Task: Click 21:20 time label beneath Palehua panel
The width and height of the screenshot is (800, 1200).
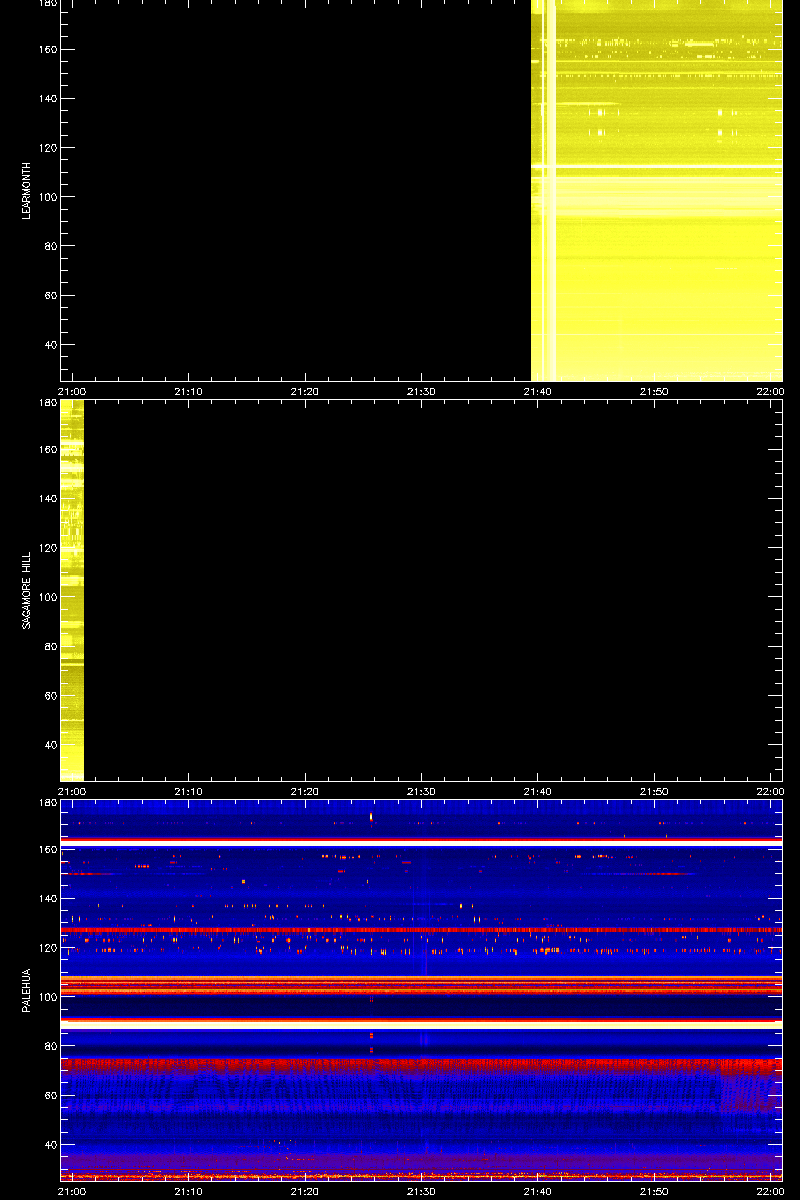Action: click(304, 1191)
